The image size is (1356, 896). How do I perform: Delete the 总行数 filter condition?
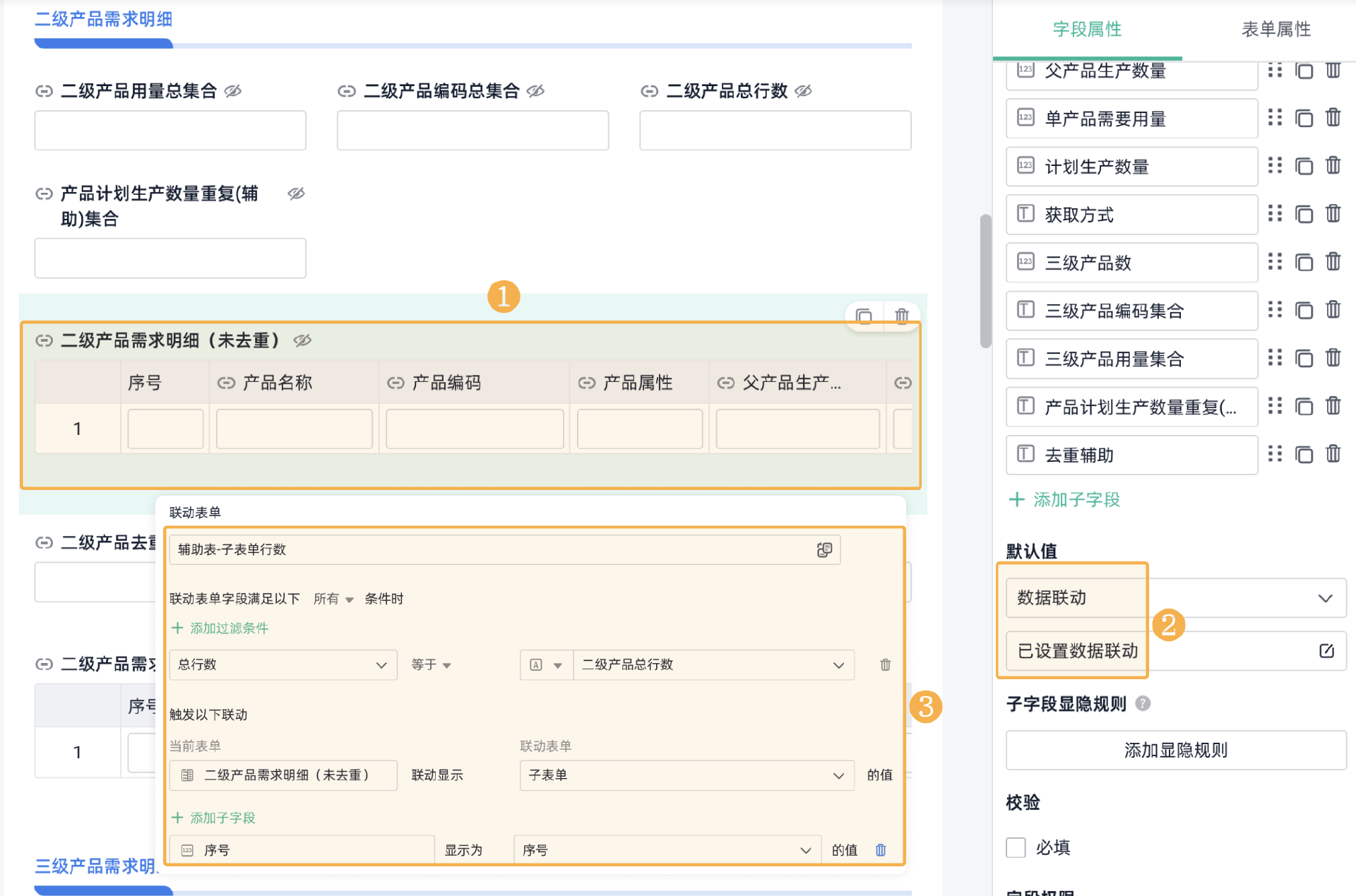coord(885,664)
